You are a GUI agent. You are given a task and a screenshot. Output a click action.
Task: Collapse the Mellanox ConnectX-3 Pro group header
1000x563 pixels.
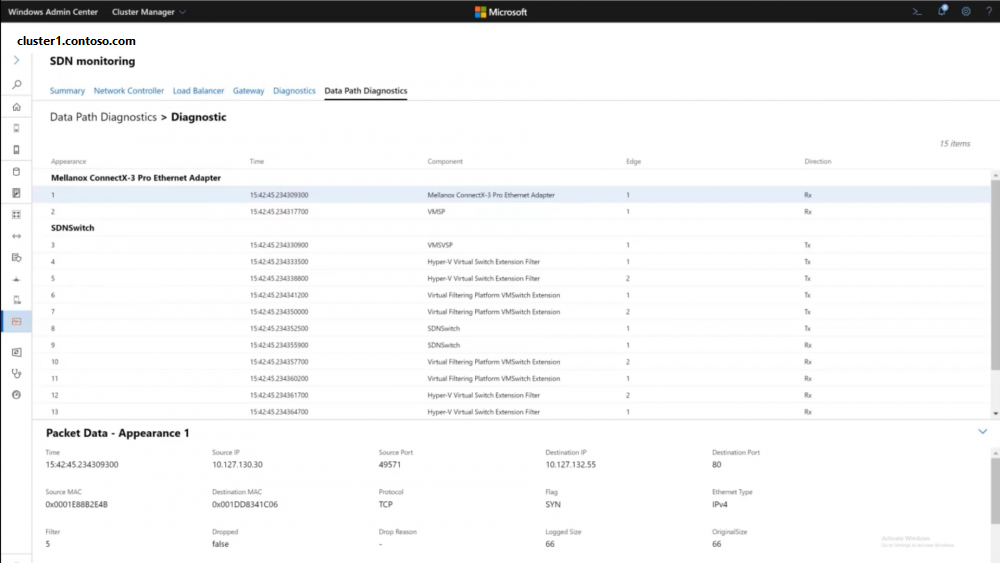136,178
